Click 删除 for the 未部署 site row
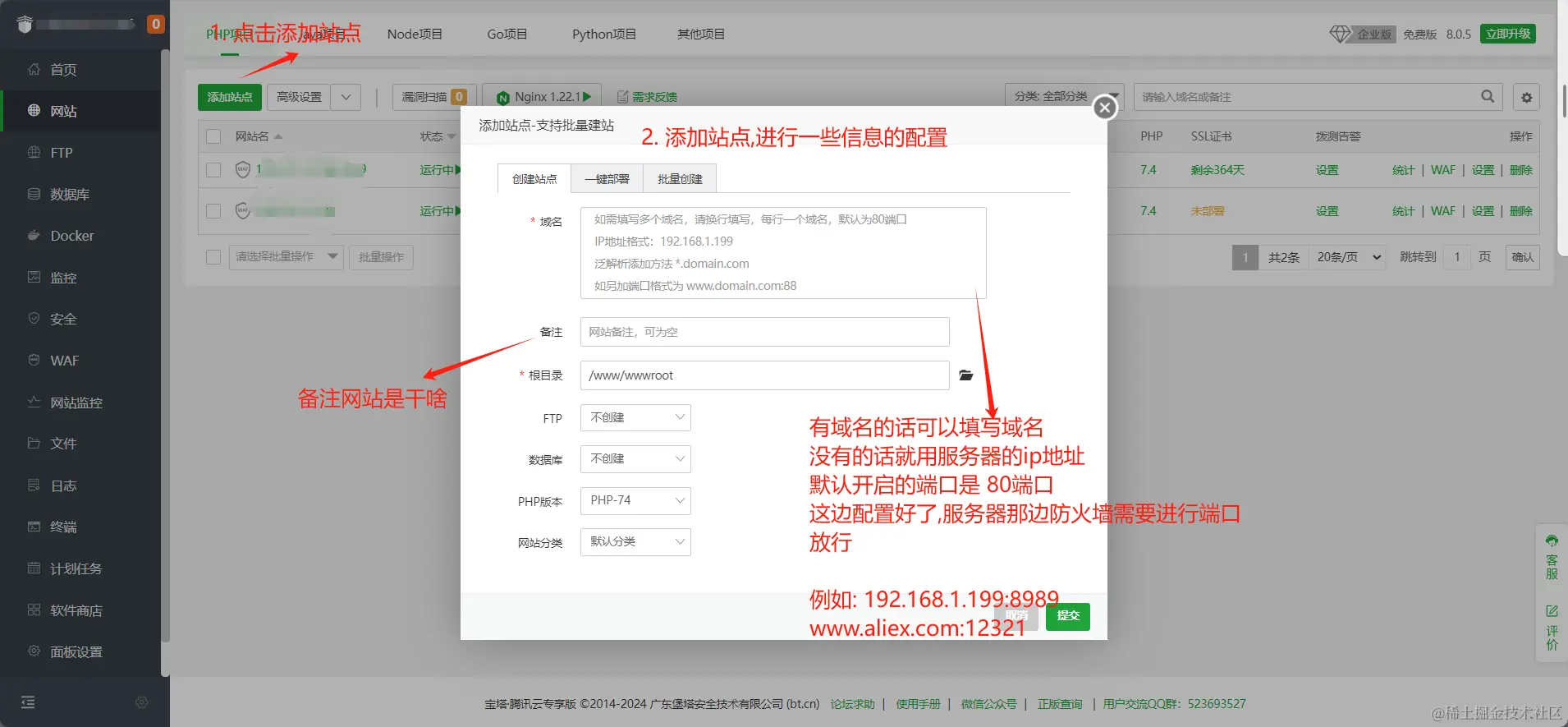Screen dimensions: 1568x727 pyautogui.click(x=1521, y=211)
